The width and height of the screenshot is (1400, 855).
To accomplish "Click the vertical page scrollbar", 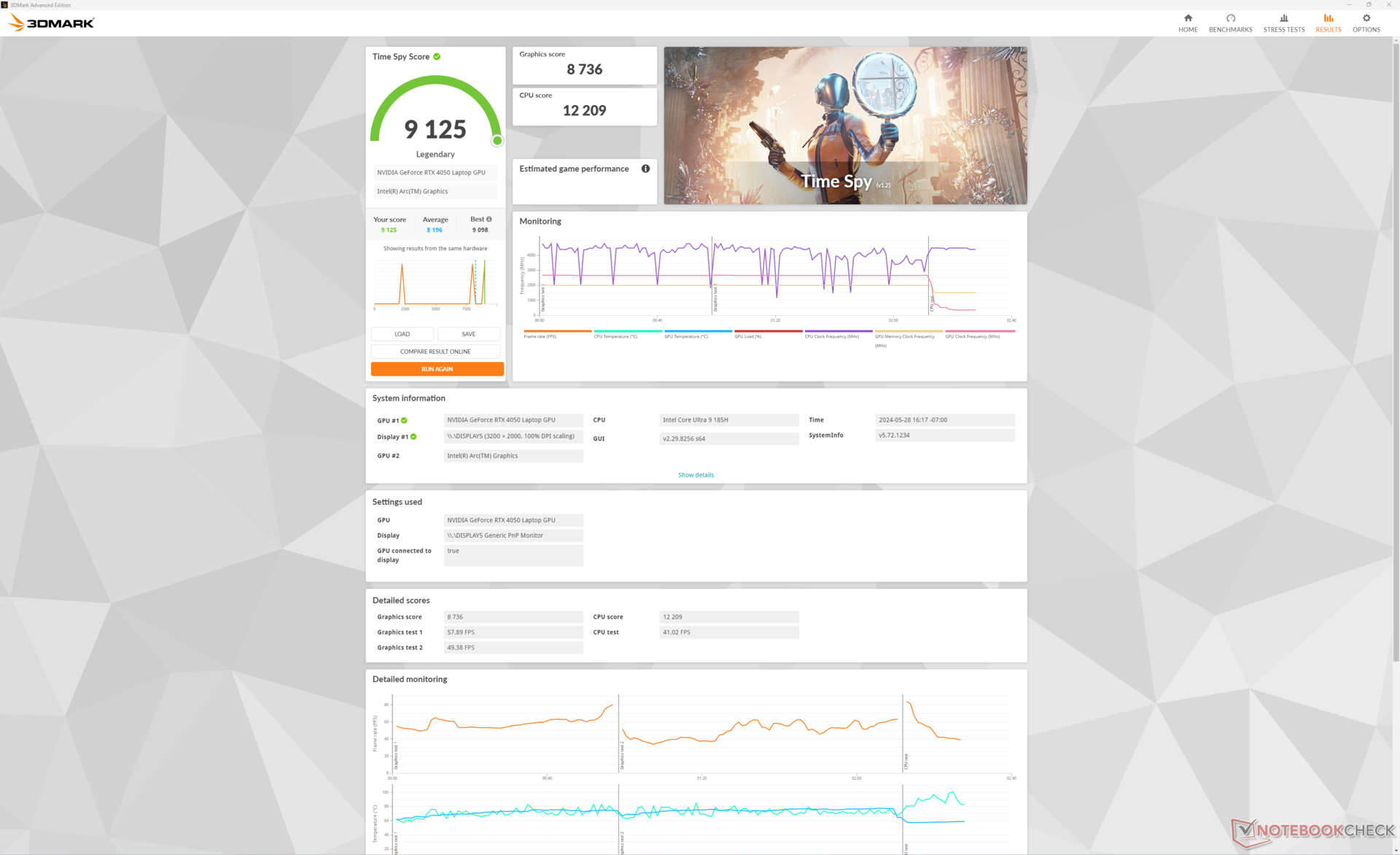I will [1395, 350].
